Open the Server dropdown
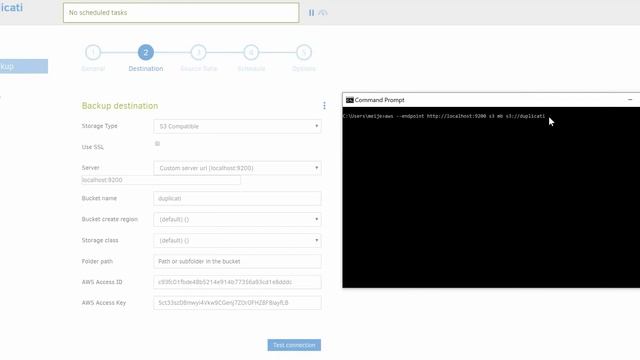Screen dimensions: 640x360 237,168
